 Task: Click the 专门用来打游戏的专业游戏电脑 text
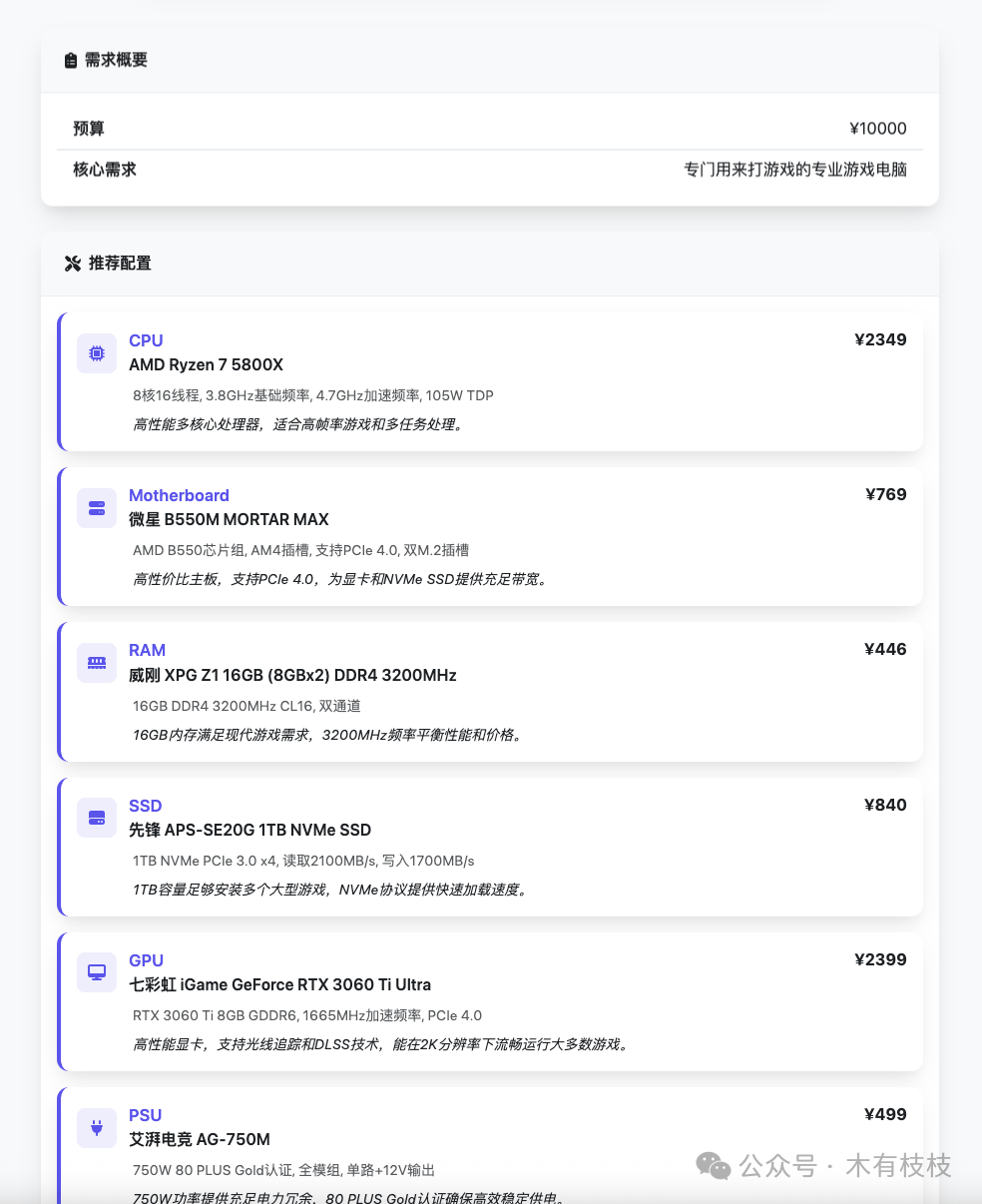795,170
